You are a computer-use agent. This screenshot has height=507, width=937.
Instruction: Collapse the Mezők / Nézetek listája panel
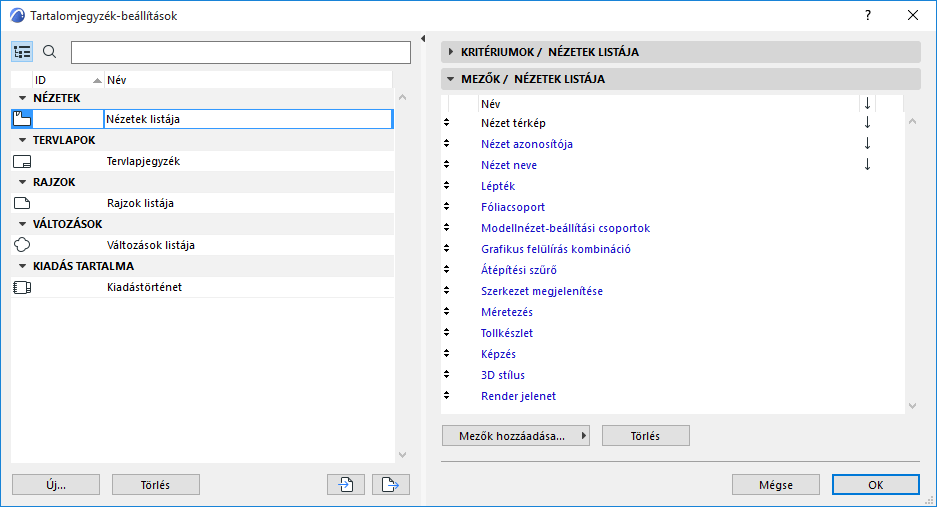(451, 79)
